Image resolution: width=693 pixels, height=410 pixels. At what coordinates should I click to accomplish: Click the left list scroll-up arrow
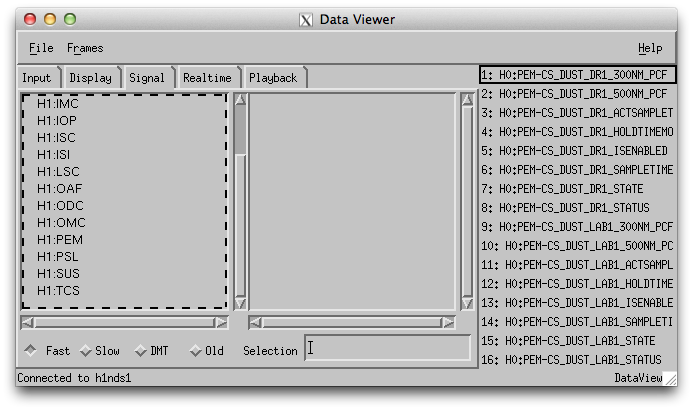pyautogui.click(x=240, y=101)
